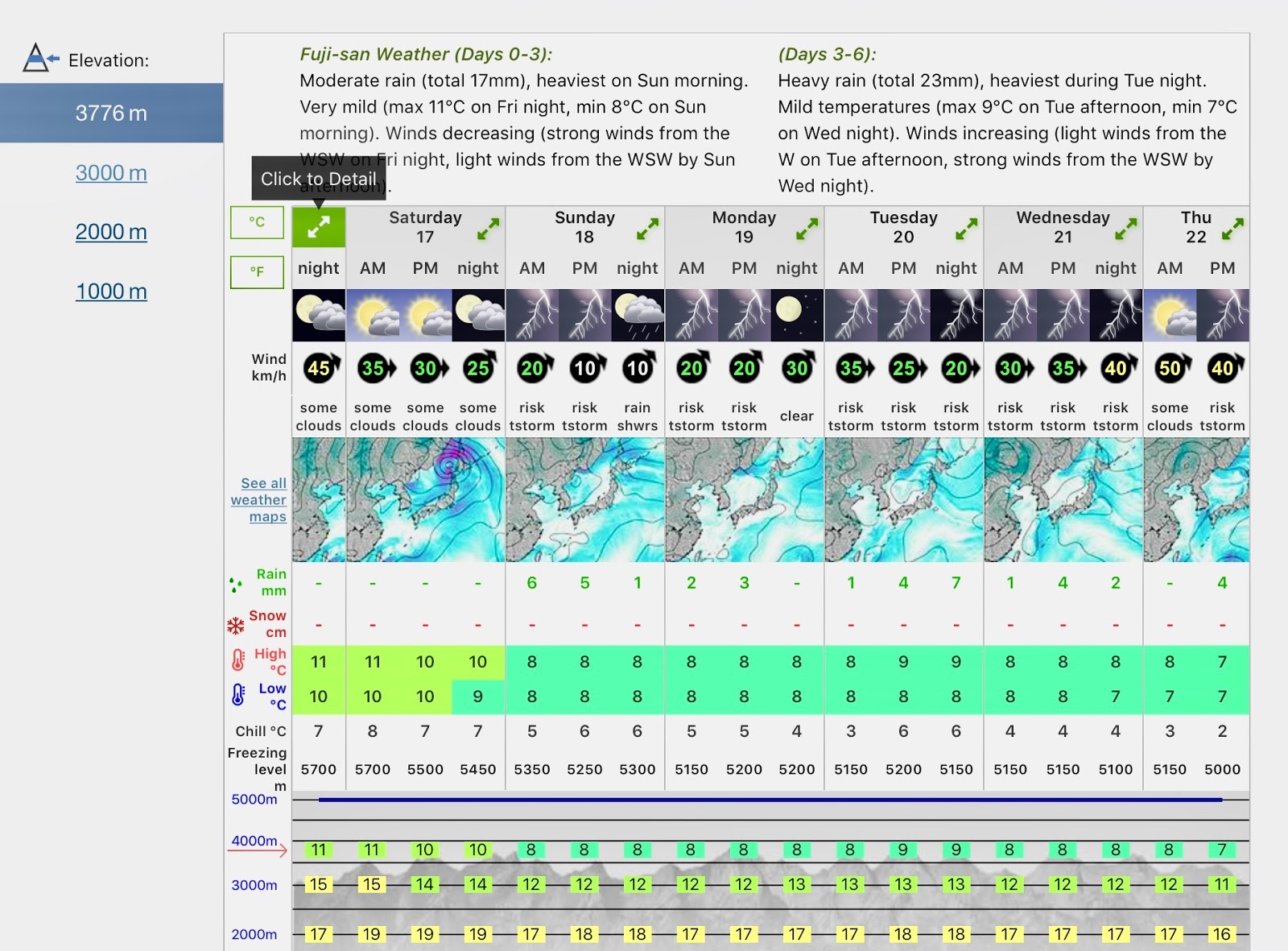Click the 'Fuji-san Weather (Days 0-3):' heading

click(426, 54)
